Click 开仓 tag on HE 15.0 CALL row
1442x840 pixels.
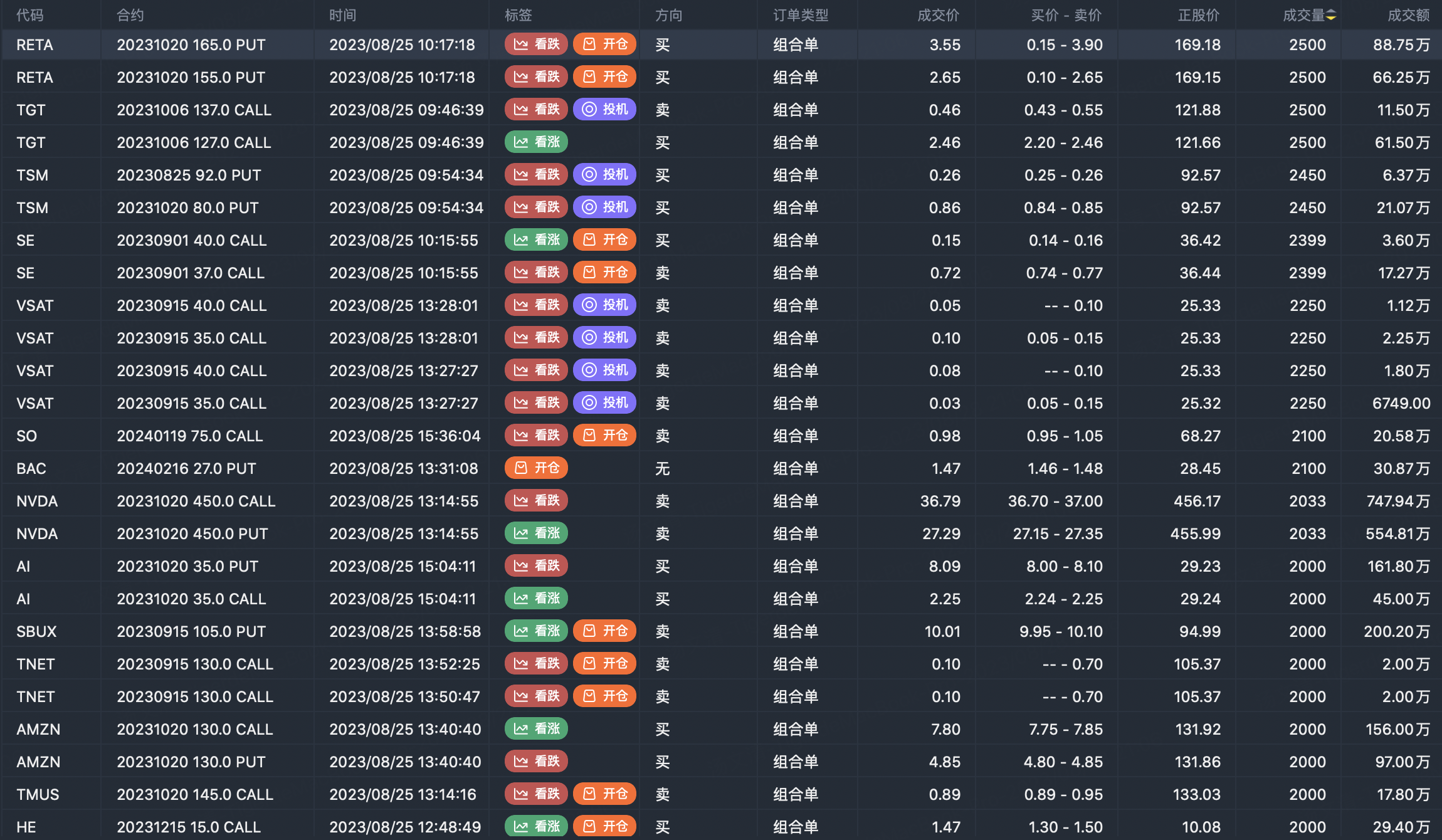pyautogui.click(x=604, y=827)
